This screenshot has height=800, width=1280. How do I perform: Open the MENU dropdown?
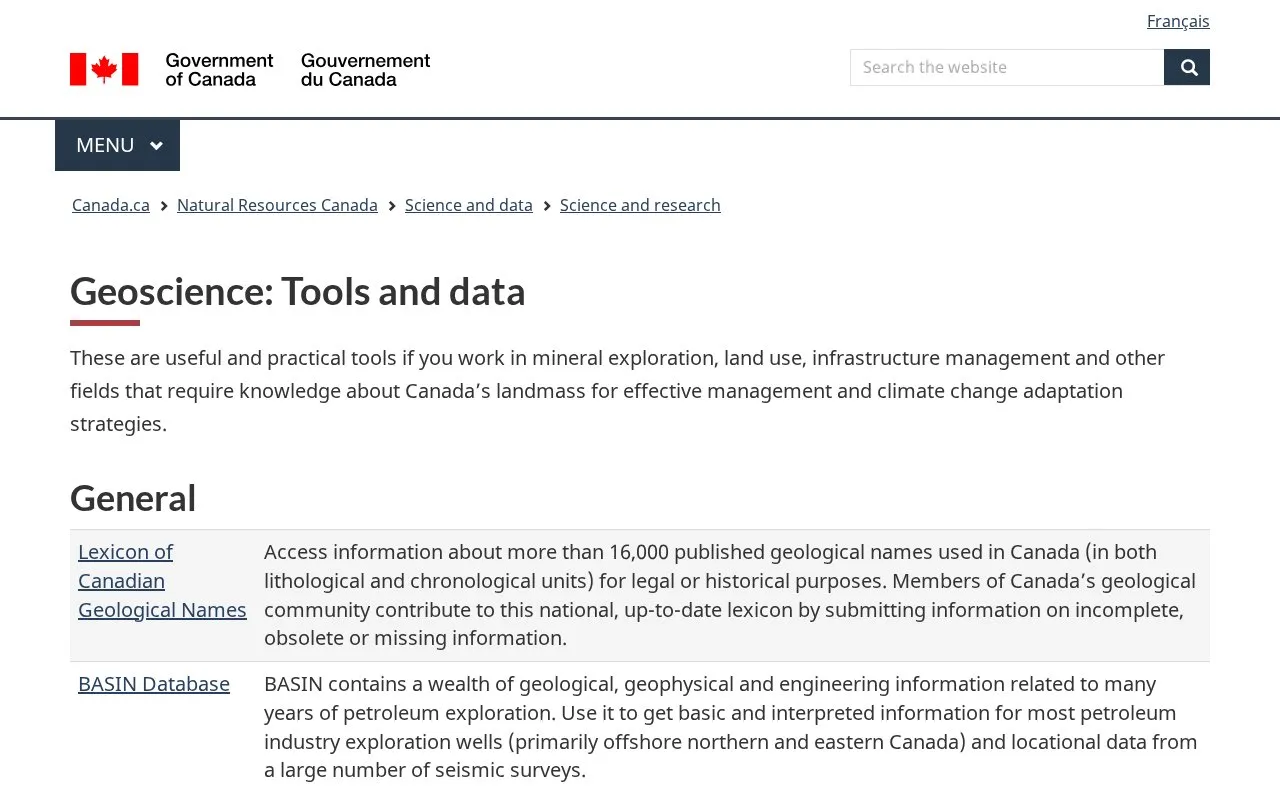click(x=118, y=145)
